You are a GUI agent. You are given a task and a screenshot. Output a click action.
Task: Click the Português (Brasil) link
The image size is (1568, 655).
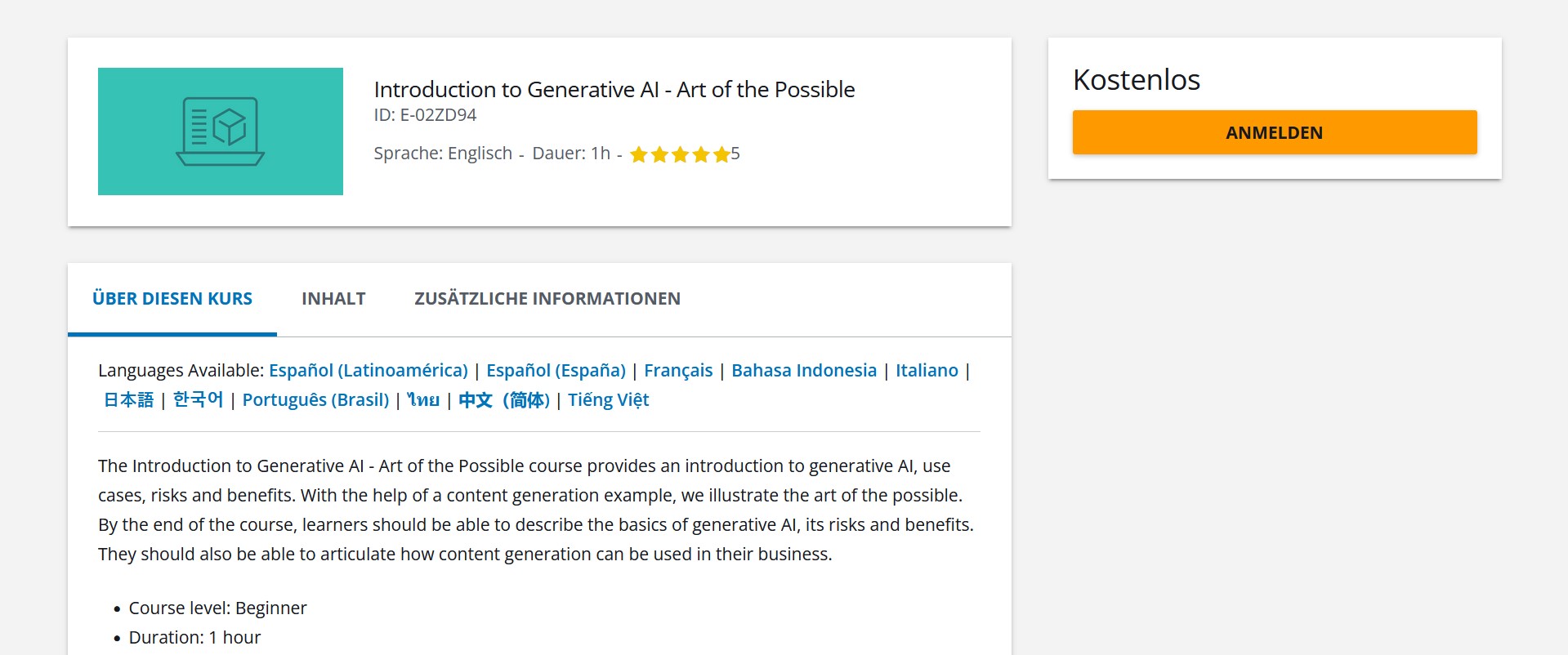pos(316,399)
